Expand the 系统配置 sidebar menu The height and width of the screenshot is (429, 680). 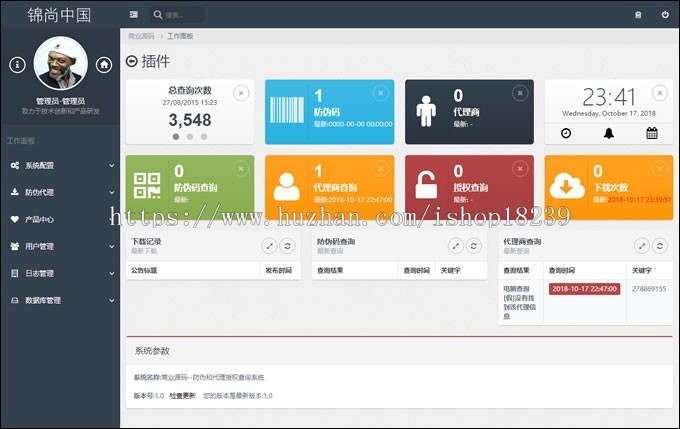[61, 165]
